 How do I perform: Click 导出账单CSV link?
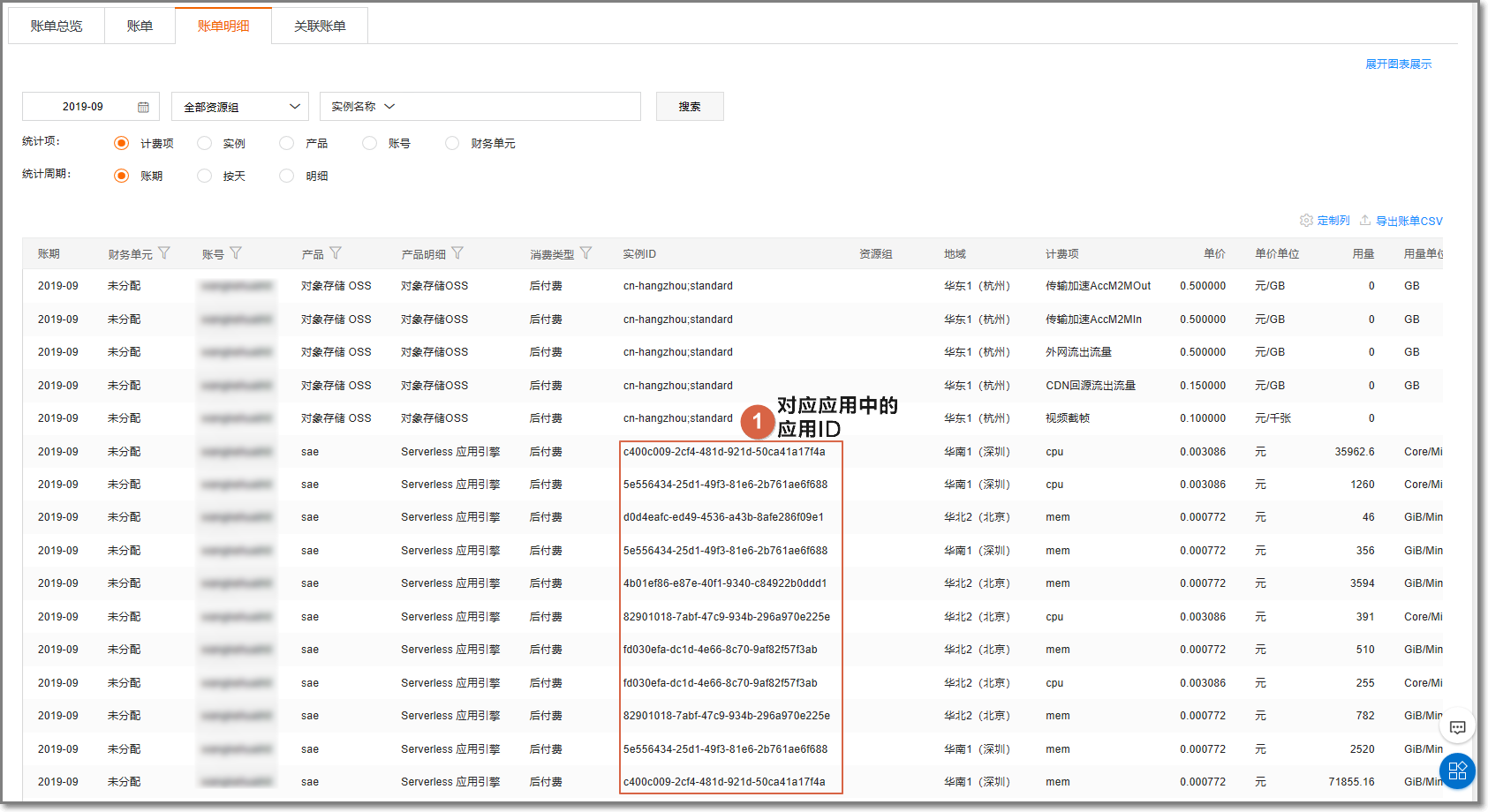coord(1409,222)
